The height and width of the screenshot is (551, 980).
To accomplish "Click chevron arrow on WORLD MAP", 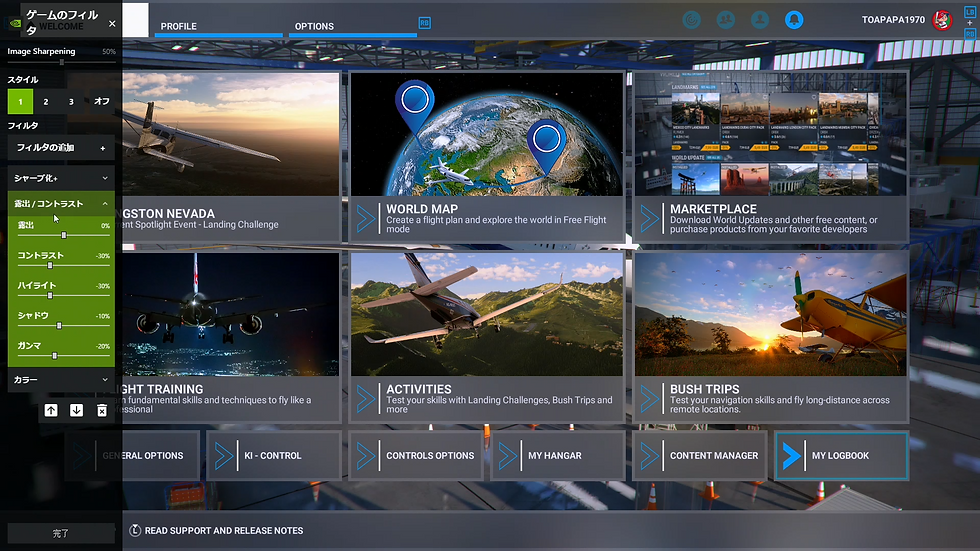I will pyautogui.click(x=366, y=219).
